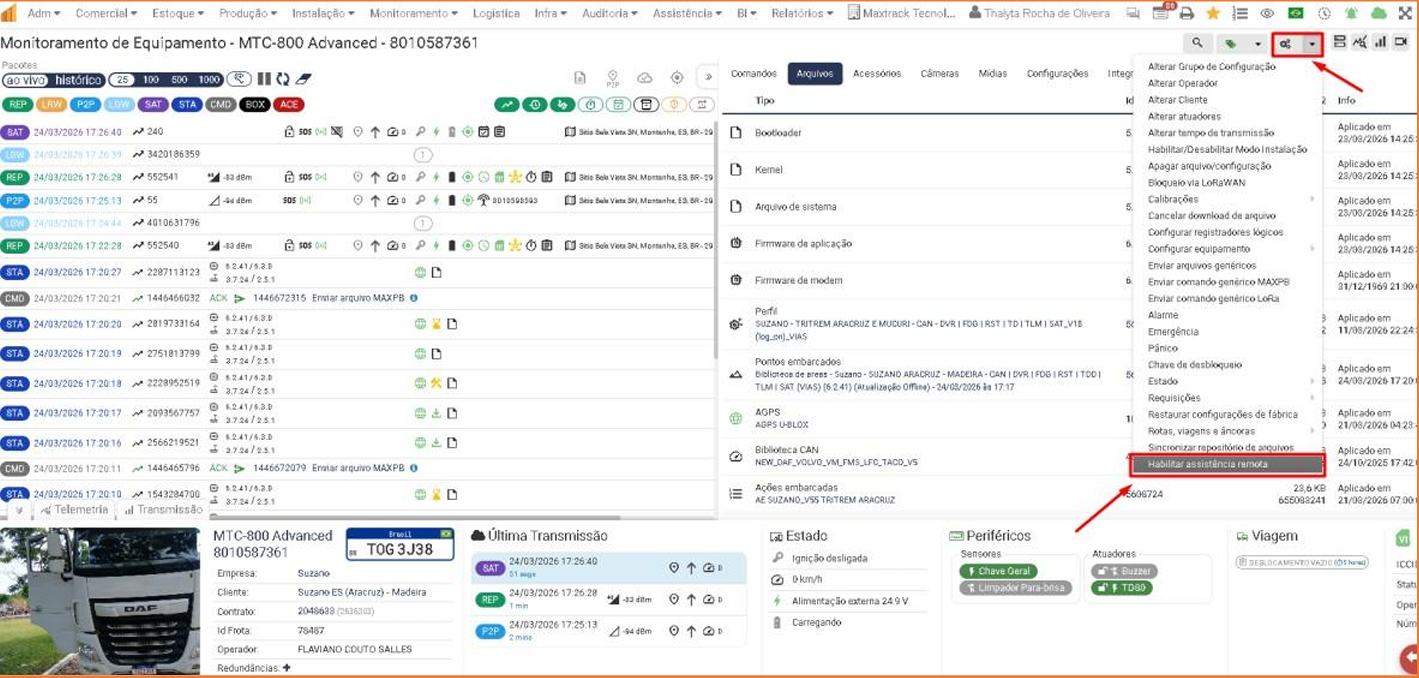Click the refresh packets icon

point(282,79)
